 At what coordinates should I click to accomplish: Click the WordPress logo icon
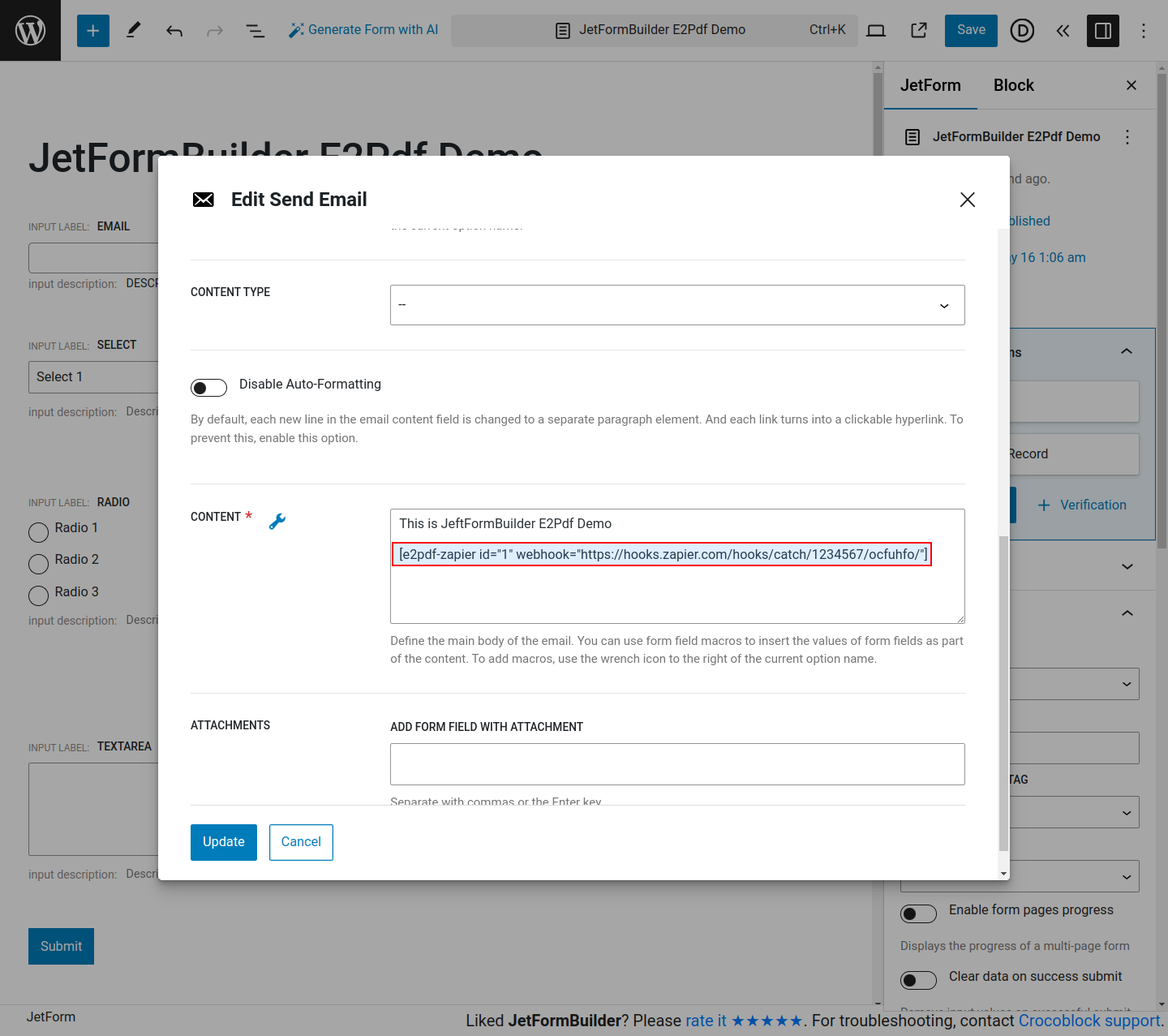click(x=30, y=30)
